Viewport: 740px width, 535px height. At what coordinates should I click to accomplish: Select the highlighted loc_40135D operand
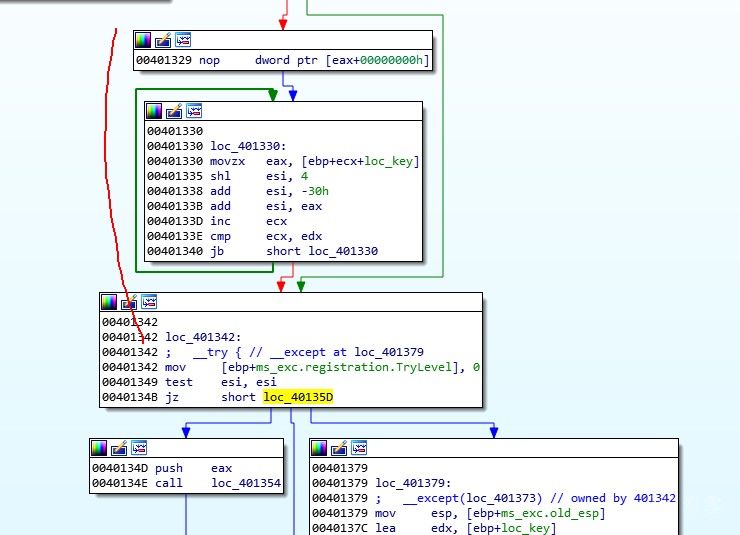[298, 397]
